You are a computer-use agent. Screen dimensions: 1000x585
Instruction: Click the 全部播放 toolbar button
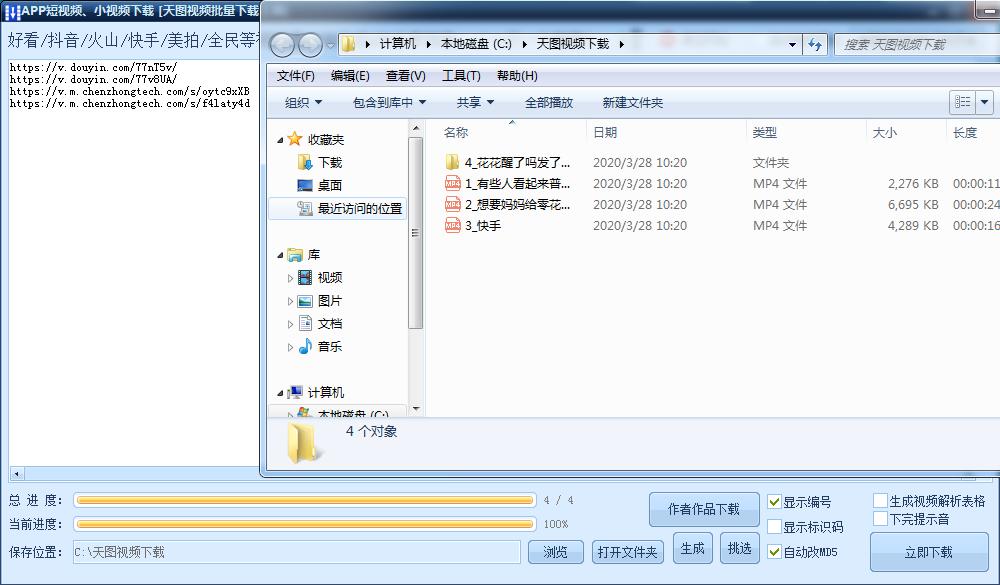click(549, 102)
